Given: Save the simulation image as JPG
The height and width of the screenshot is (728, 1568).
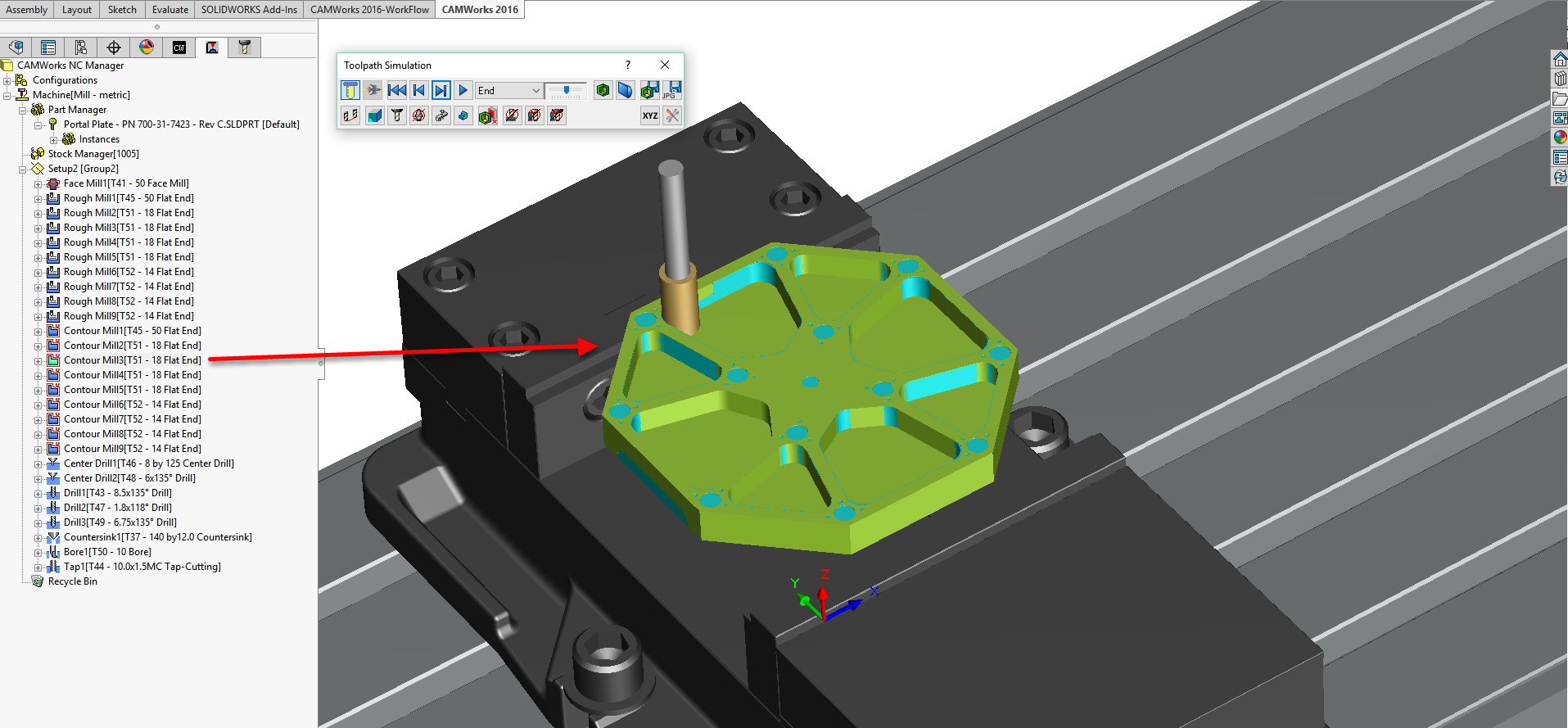Looking at the screenshot, I should [672, 90].
